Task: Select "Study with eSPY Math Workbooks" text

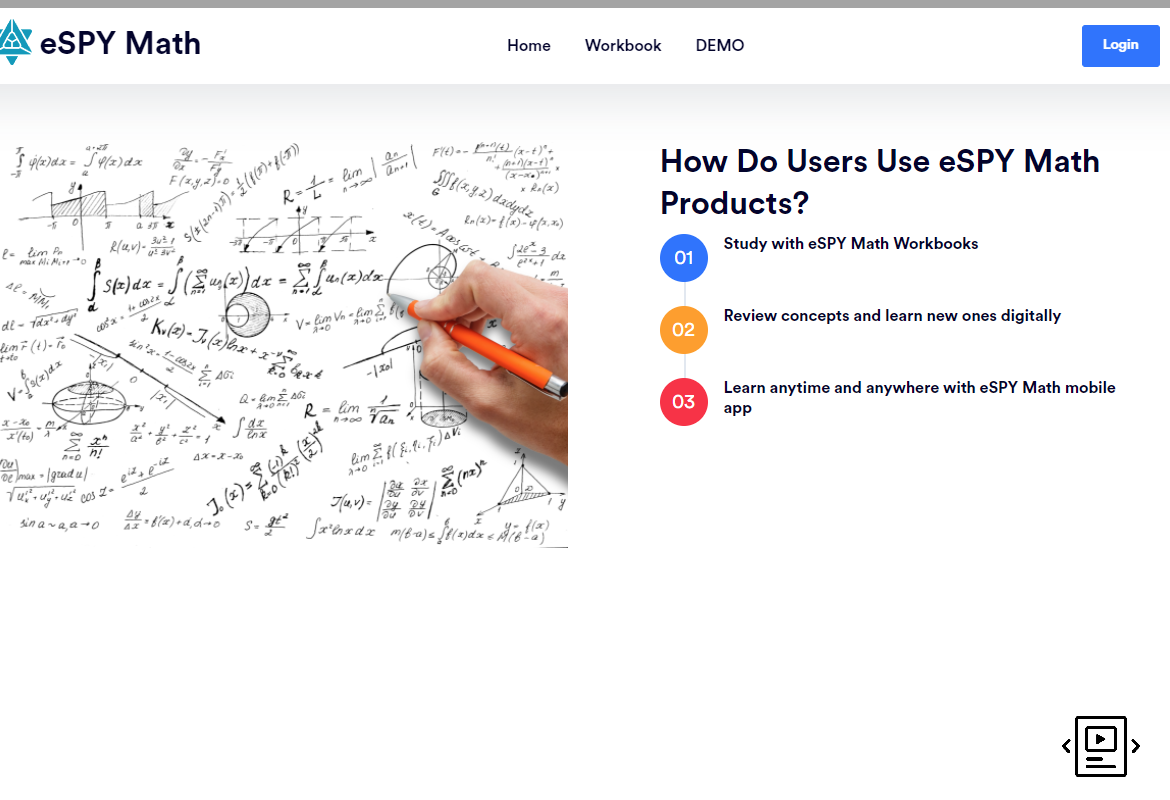Action: [850, 244]
